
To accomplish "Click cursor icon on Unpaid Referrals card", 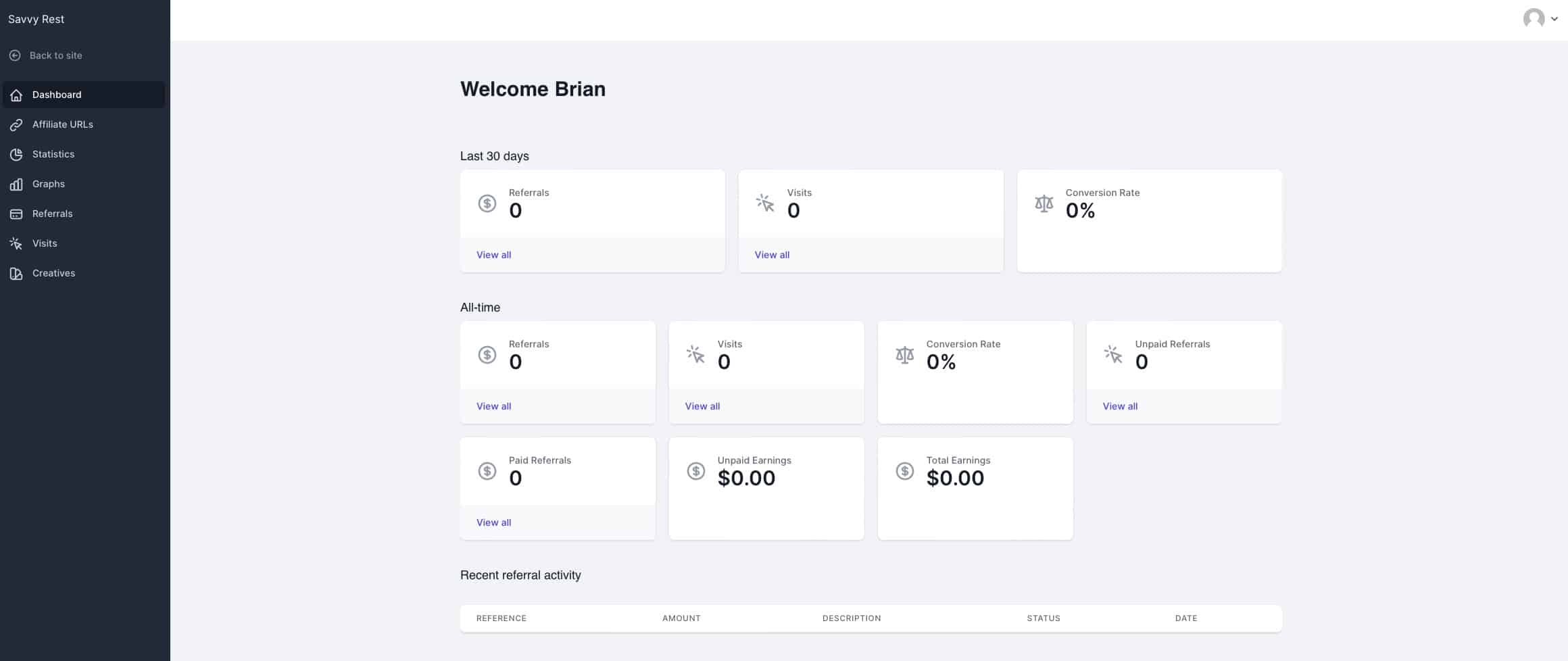I will pos(1113,354).
